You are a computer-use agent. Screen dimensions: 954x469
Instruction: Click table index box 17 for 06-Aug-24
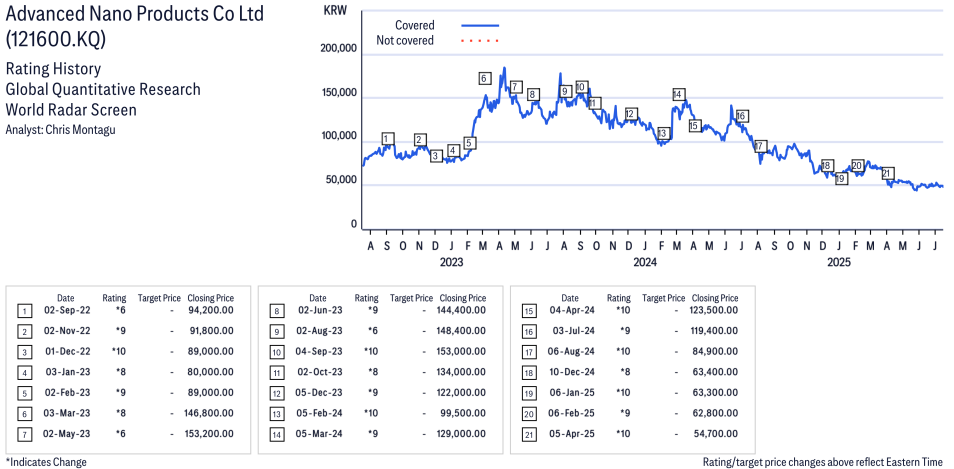point(528,352)
